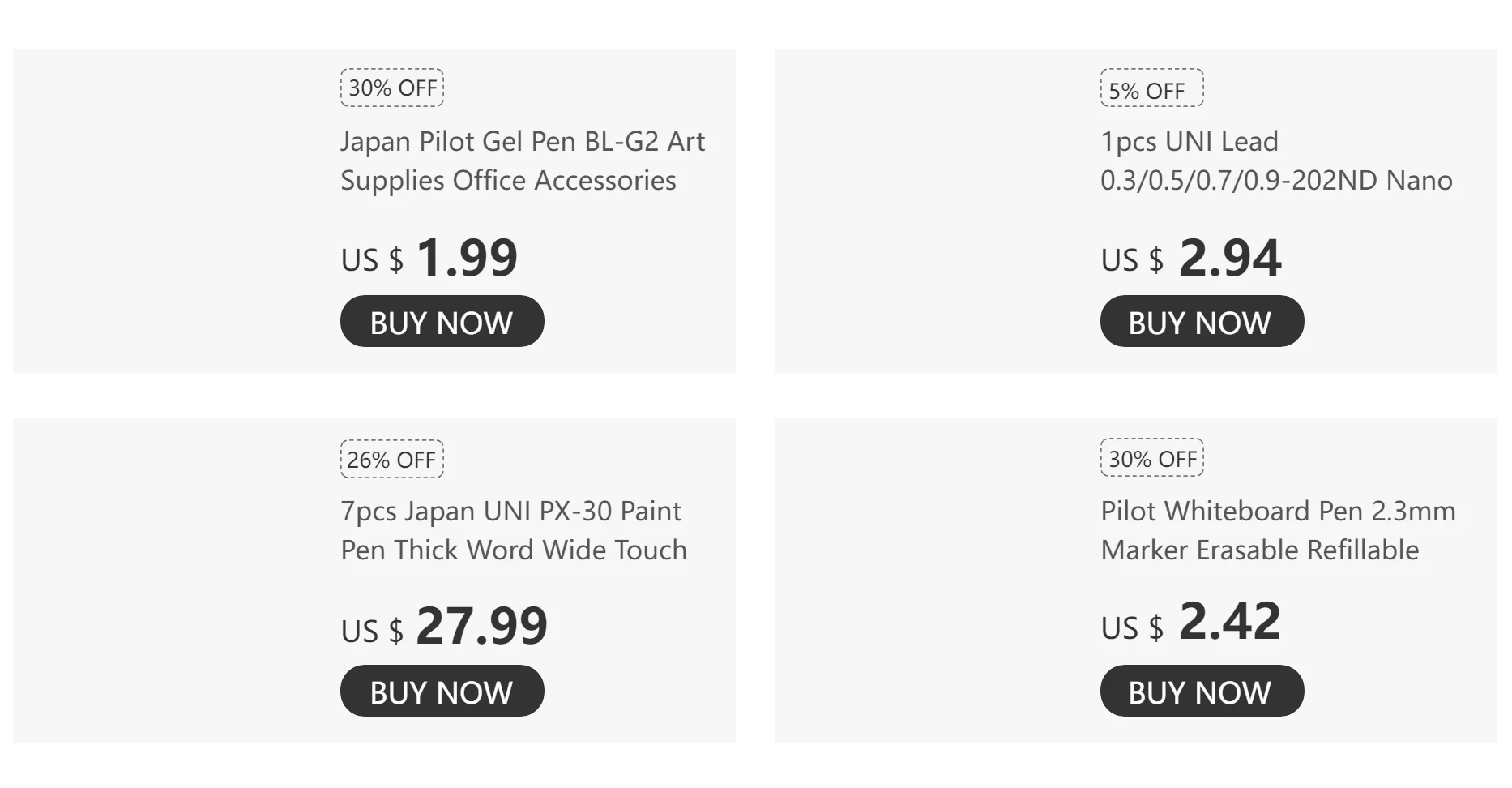Click the 30% OFF badge on Whiteboard Pen
The image size is (1512, 788).
coord(1151,458)
